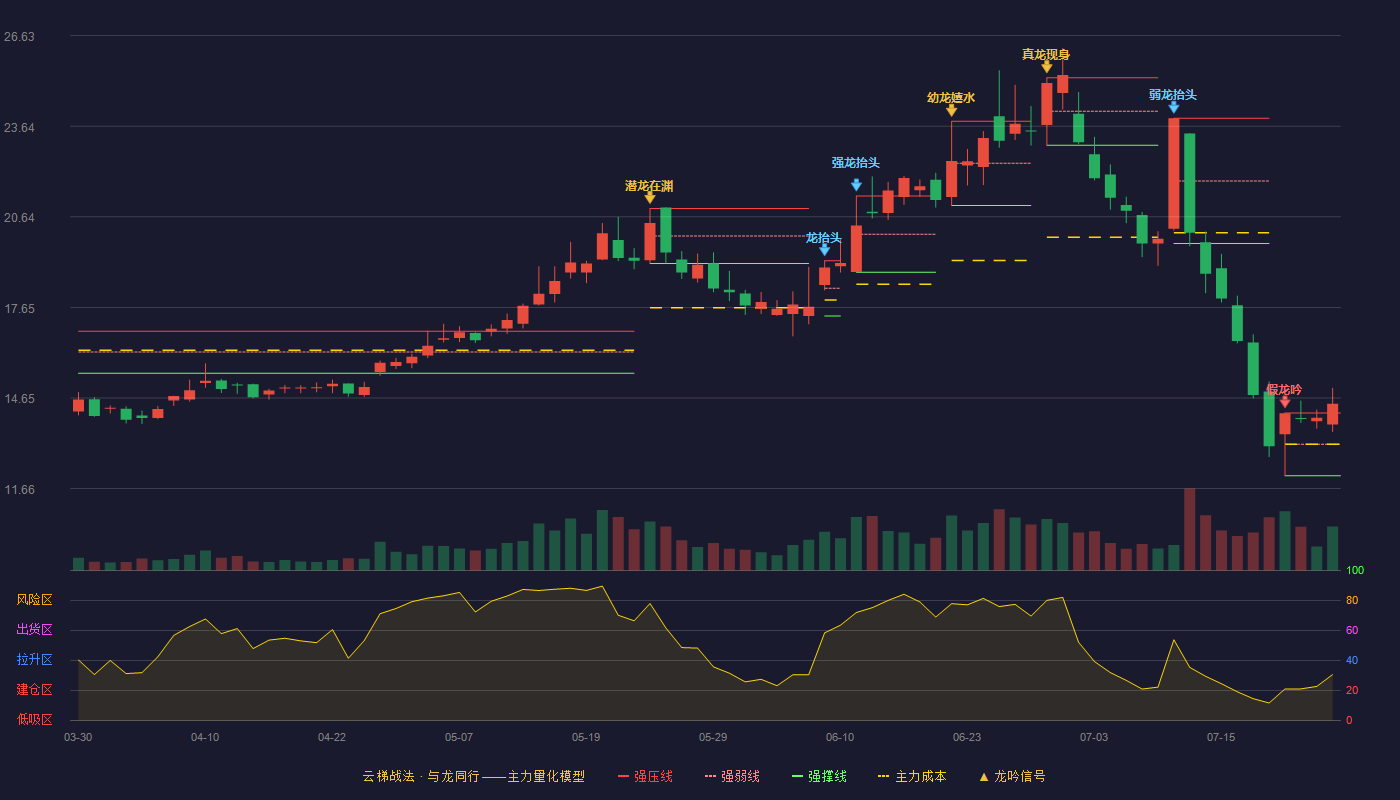Viewport: 1400px width, 800px height.
Task: Click the yellow arrow under 真龙现身
Action: pos(1046,67)
